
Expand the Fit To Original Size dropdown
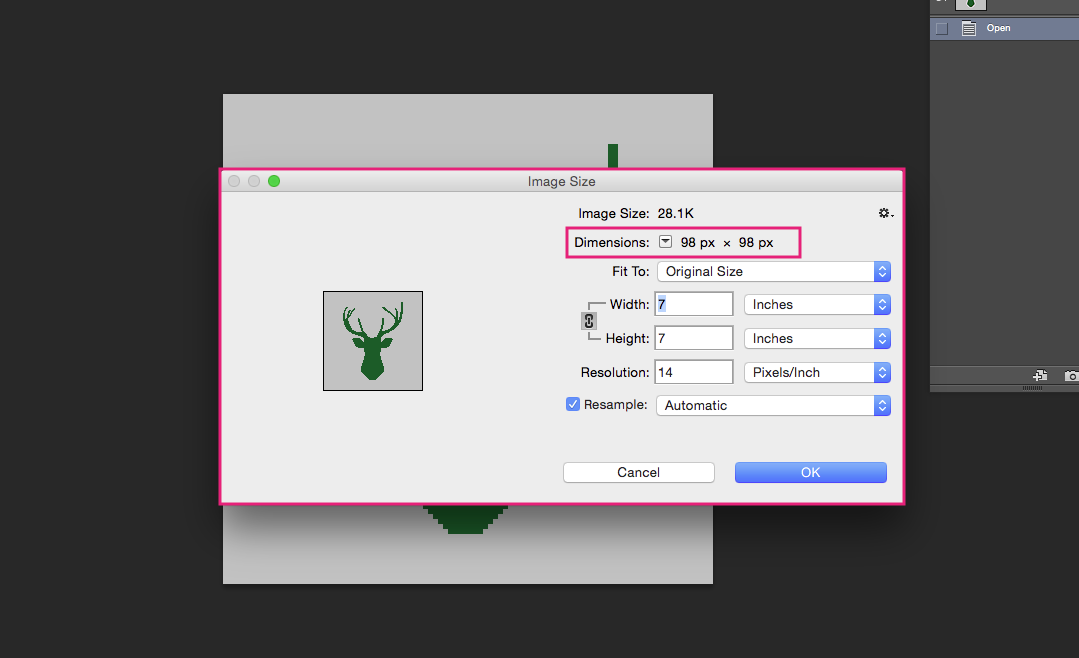[x=774, y=271]
